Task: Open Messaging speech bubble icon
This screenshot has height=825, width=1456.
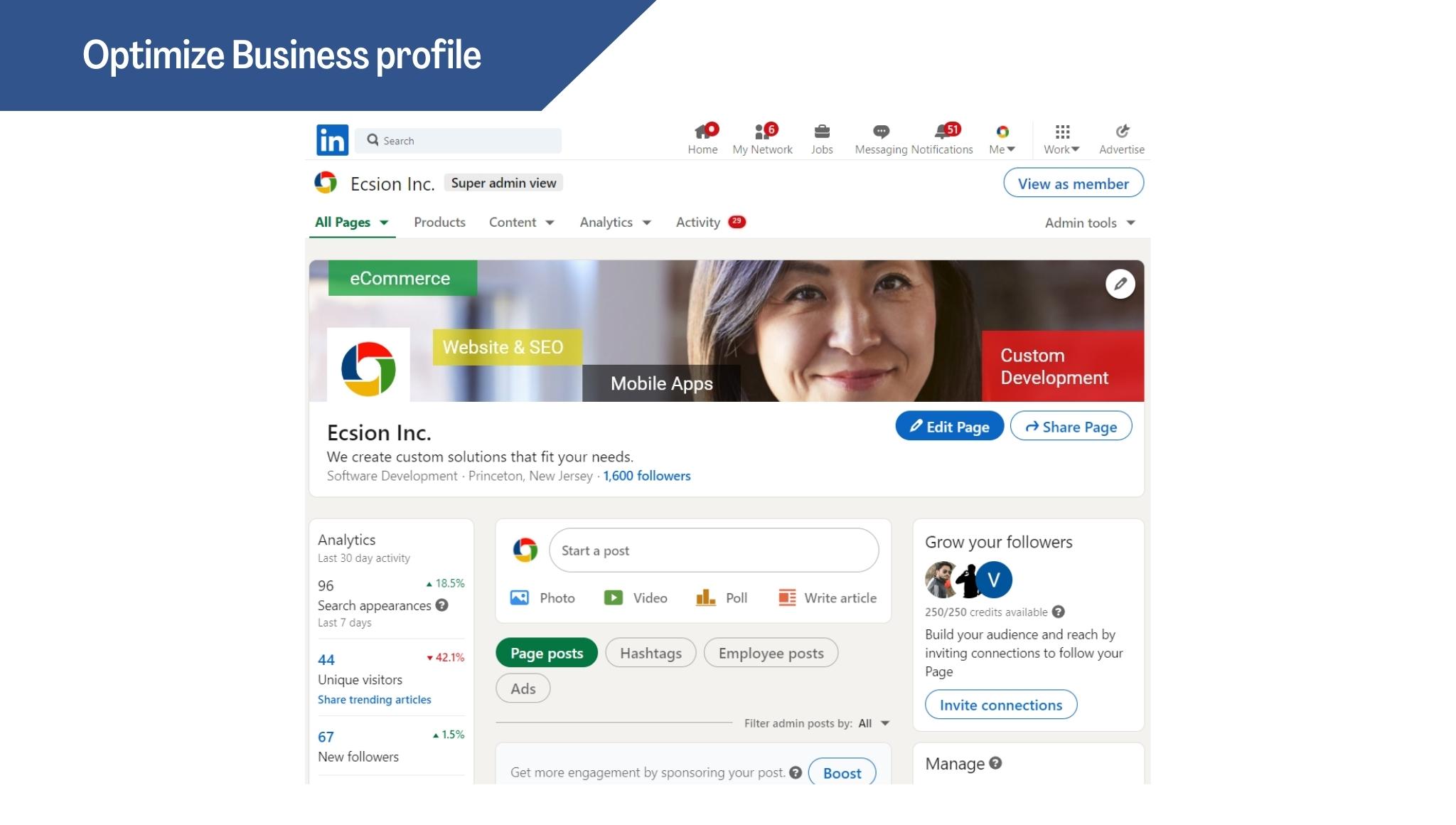Action: (881, 132)
